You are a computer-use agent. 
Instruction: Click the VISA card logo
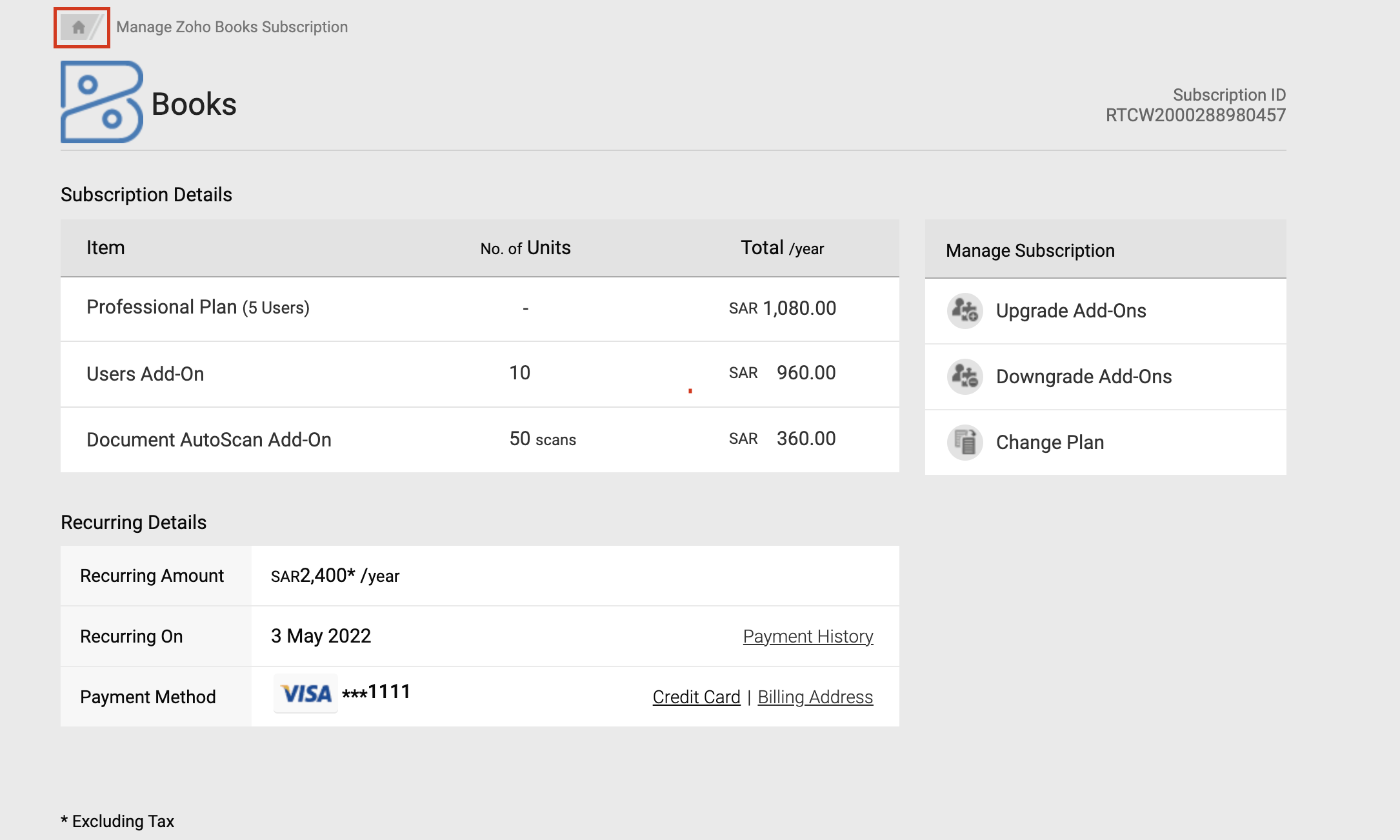click(x=306, y=694)
